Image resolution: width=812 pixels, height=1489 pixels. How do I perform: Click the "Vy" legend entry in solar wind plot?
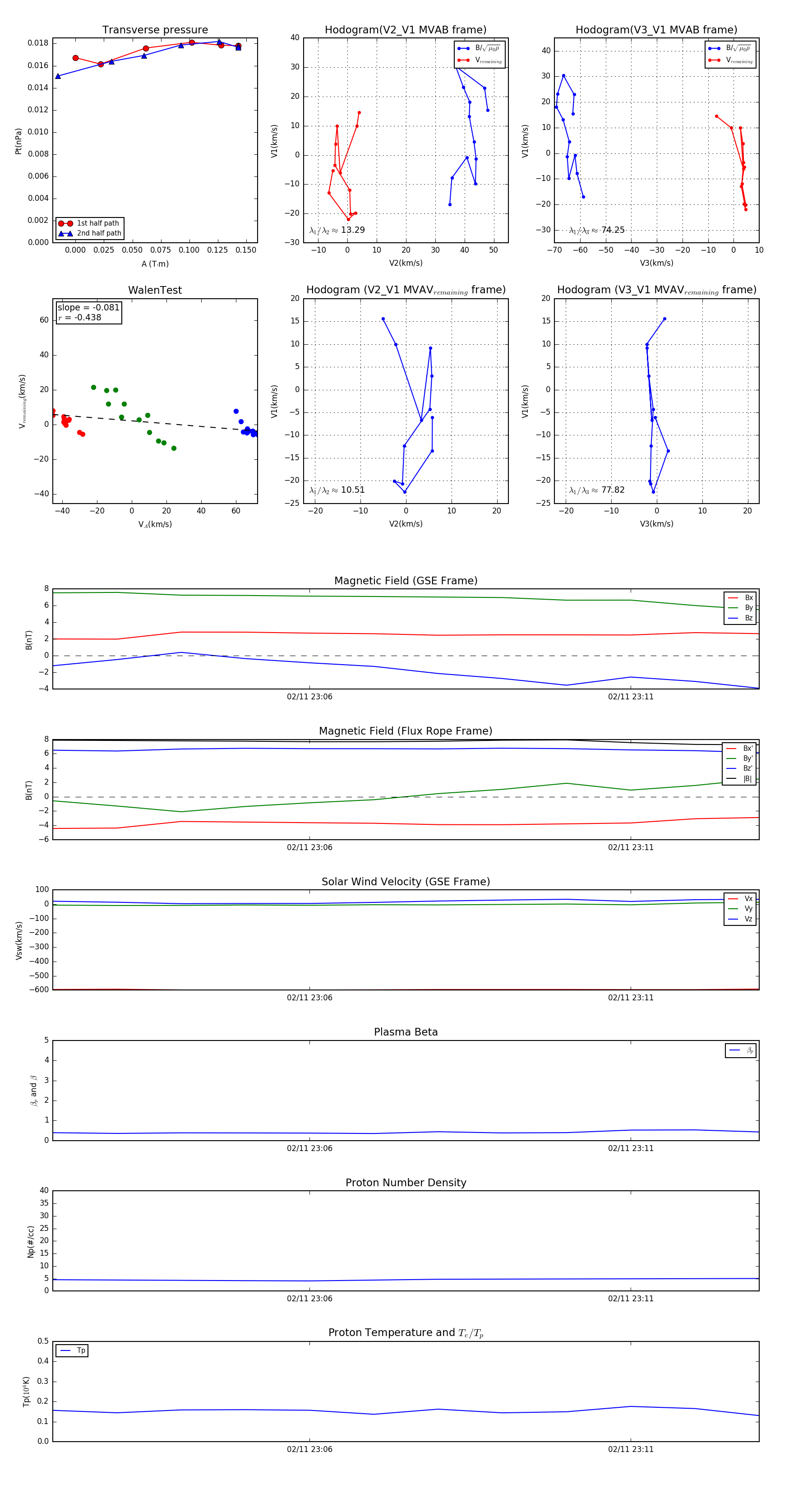point(740,909)
